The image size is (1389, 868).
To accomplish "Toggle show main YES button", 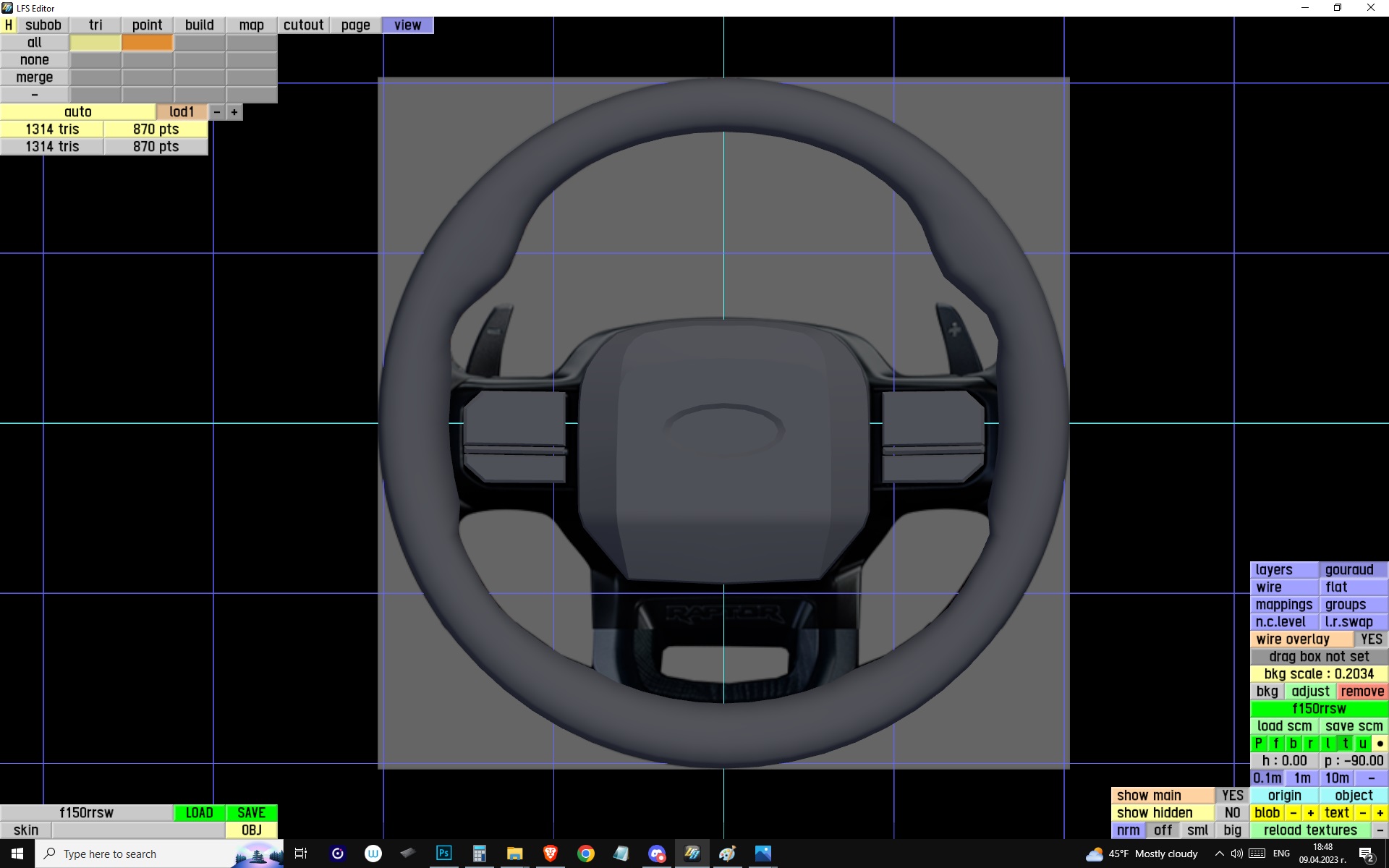I will click(1232, 796).
